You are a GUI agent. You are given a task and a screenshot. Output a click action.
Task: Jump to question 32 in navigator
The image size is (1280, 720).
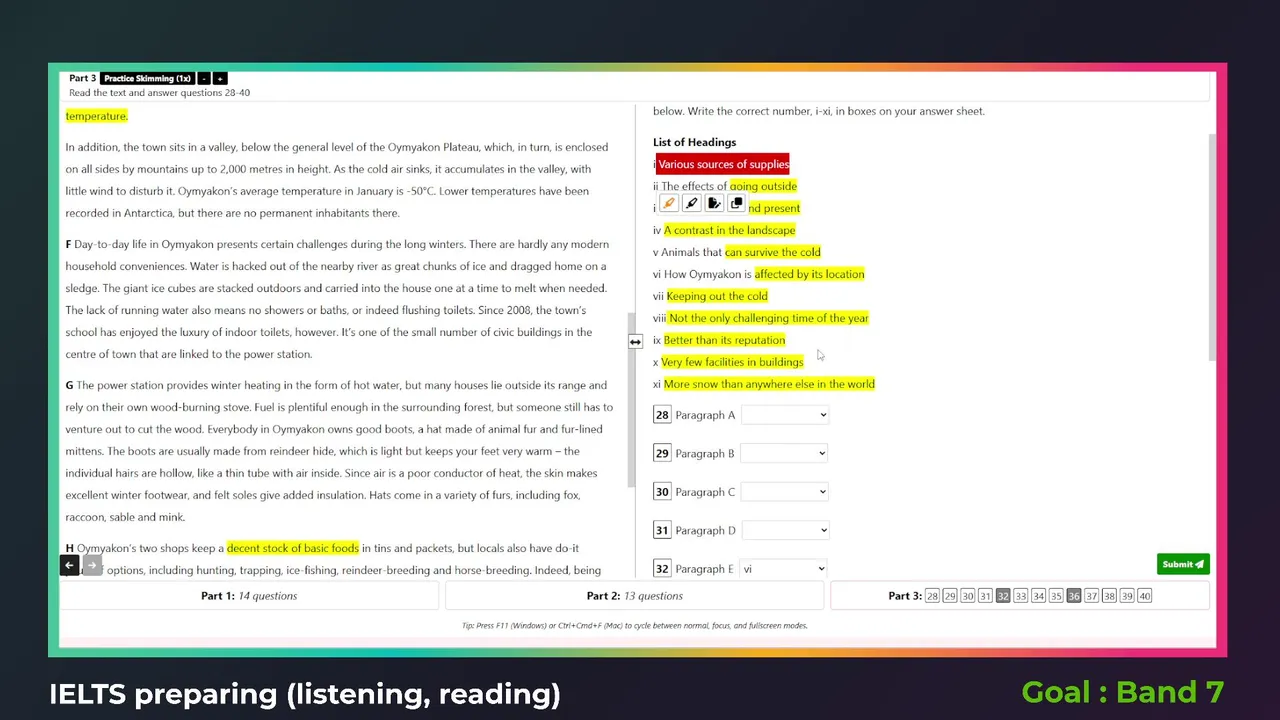point(1003,596)
